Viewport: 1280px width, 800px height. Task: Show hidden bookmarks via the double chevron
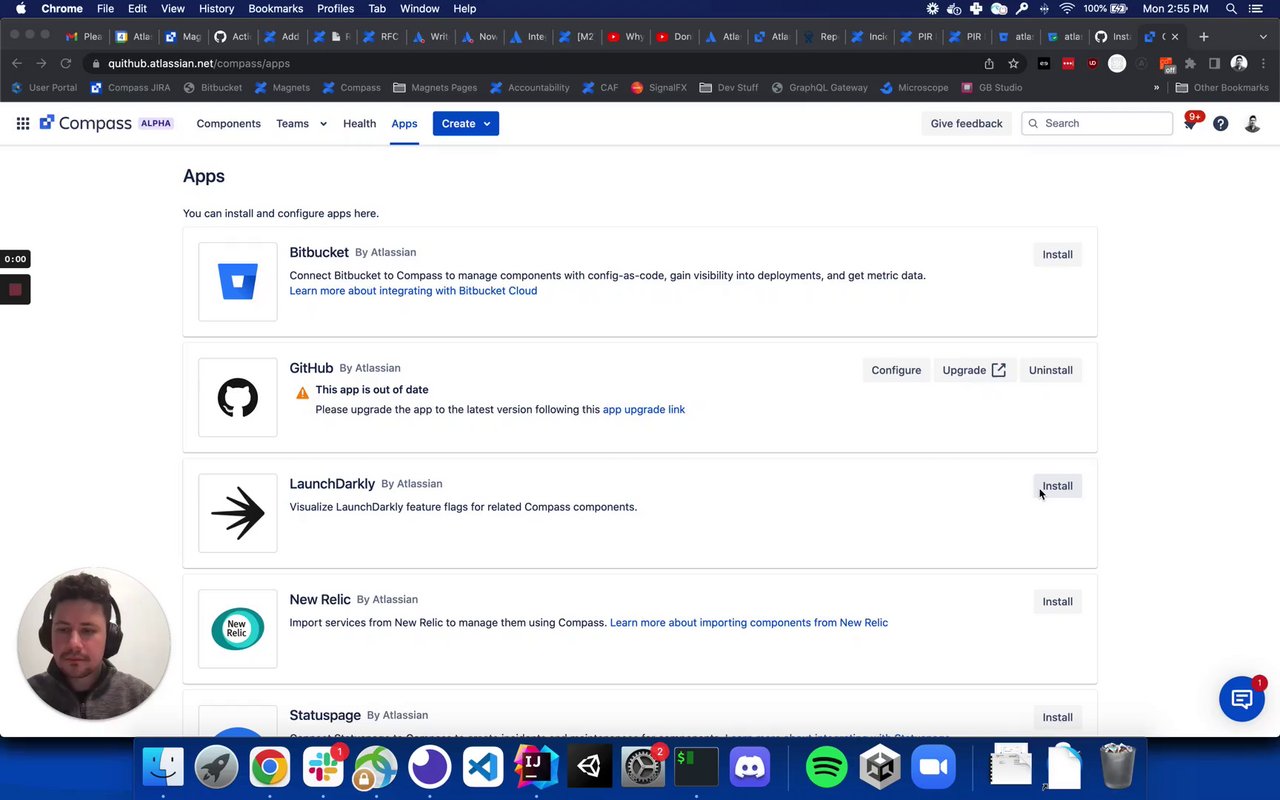tap(1156, 88)
